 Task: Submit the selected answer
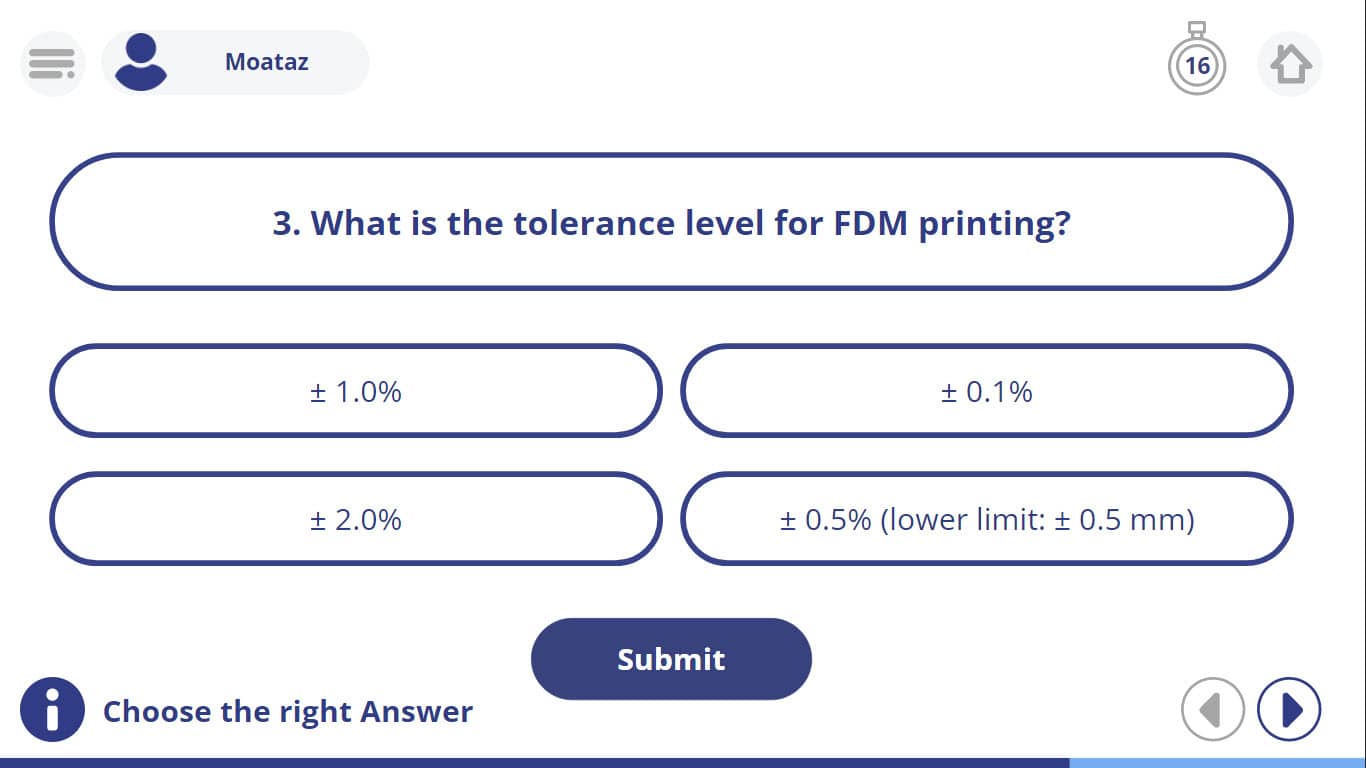[x=671, y=659]
